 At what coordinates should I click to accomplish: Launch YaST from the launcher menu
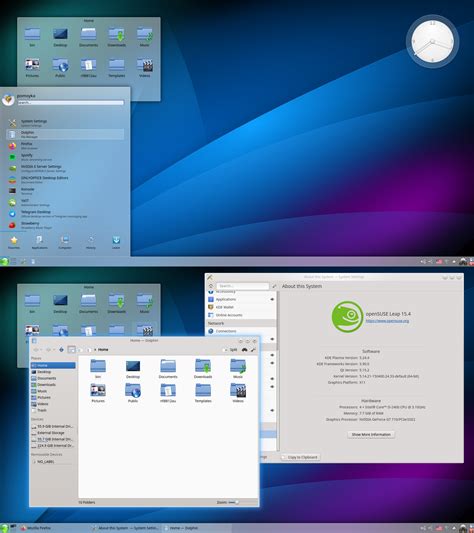pos(65,203)
